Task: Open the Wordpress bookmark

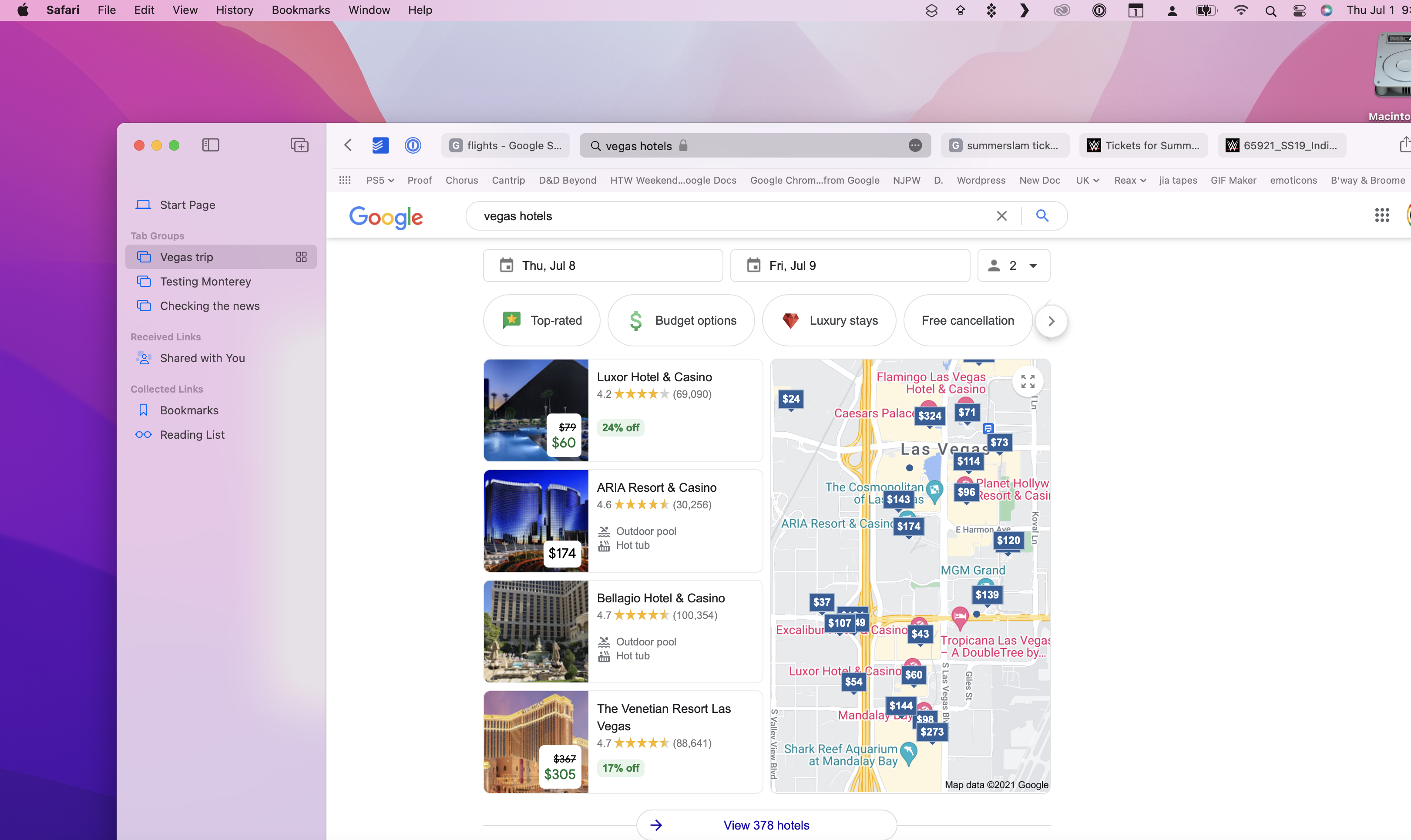Action: [981, 180]
